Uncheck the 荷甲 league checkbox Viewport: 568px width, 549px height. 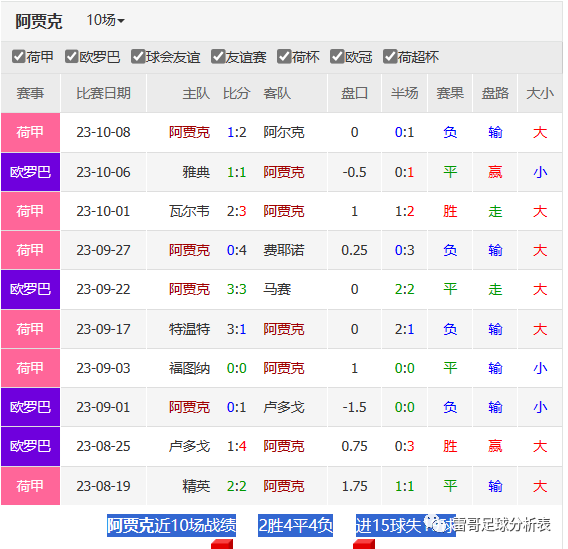[18, 56]
